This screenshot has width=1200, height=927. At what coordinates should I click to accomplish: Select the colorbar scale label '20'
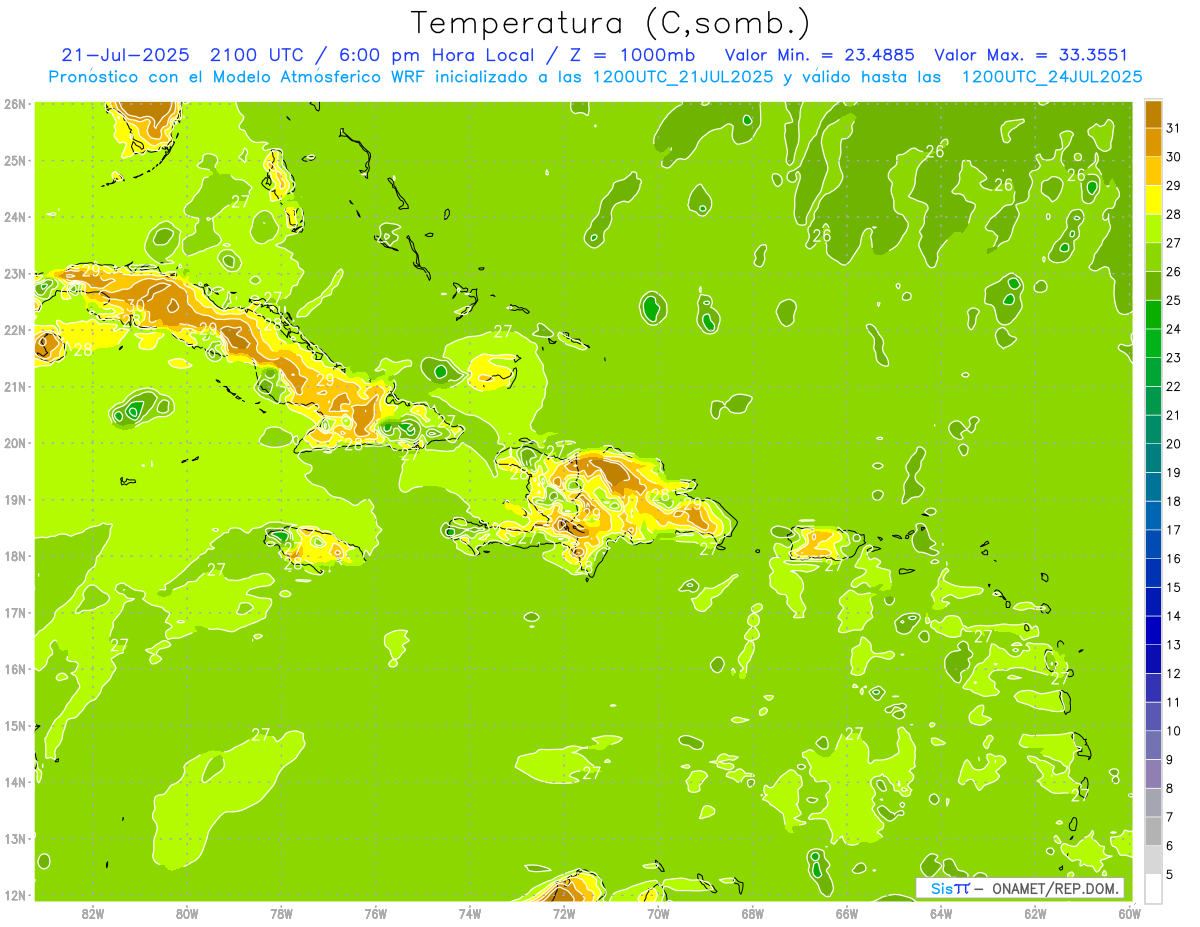pos(1173,444)
